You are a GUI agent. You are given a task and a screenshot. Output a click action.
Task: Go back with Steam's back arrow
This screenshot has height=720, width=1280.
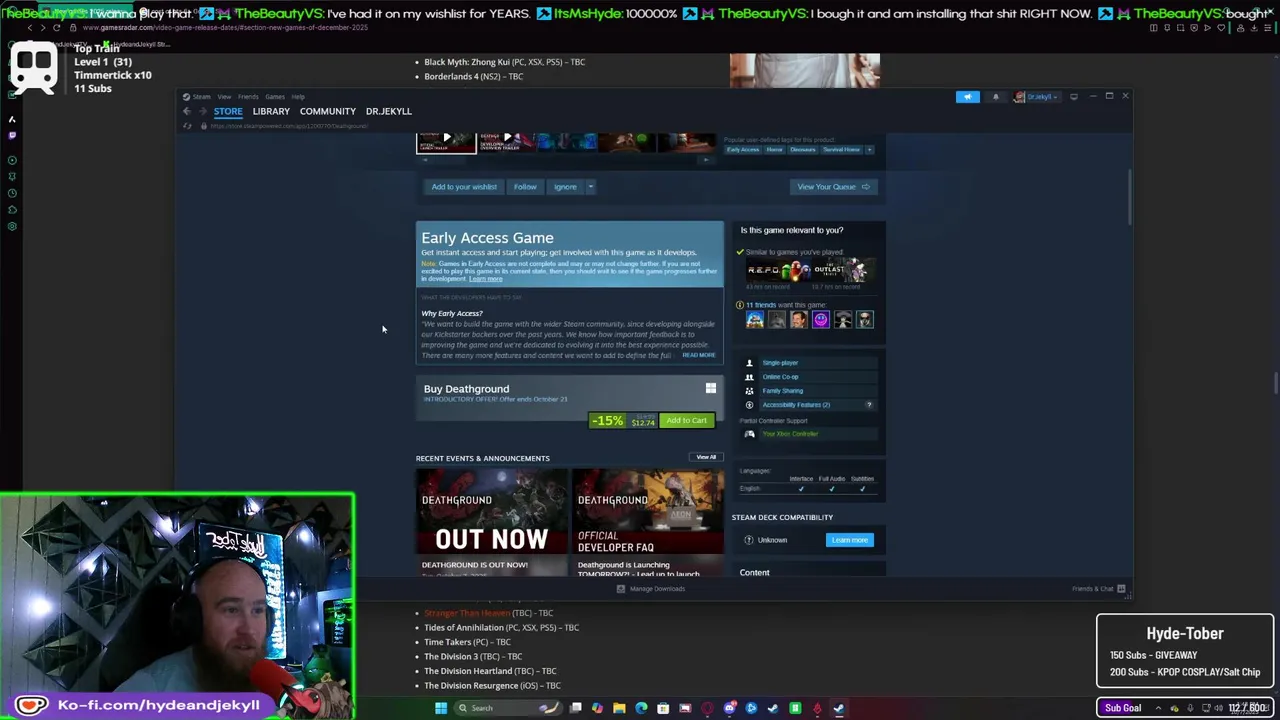(186, 111)
